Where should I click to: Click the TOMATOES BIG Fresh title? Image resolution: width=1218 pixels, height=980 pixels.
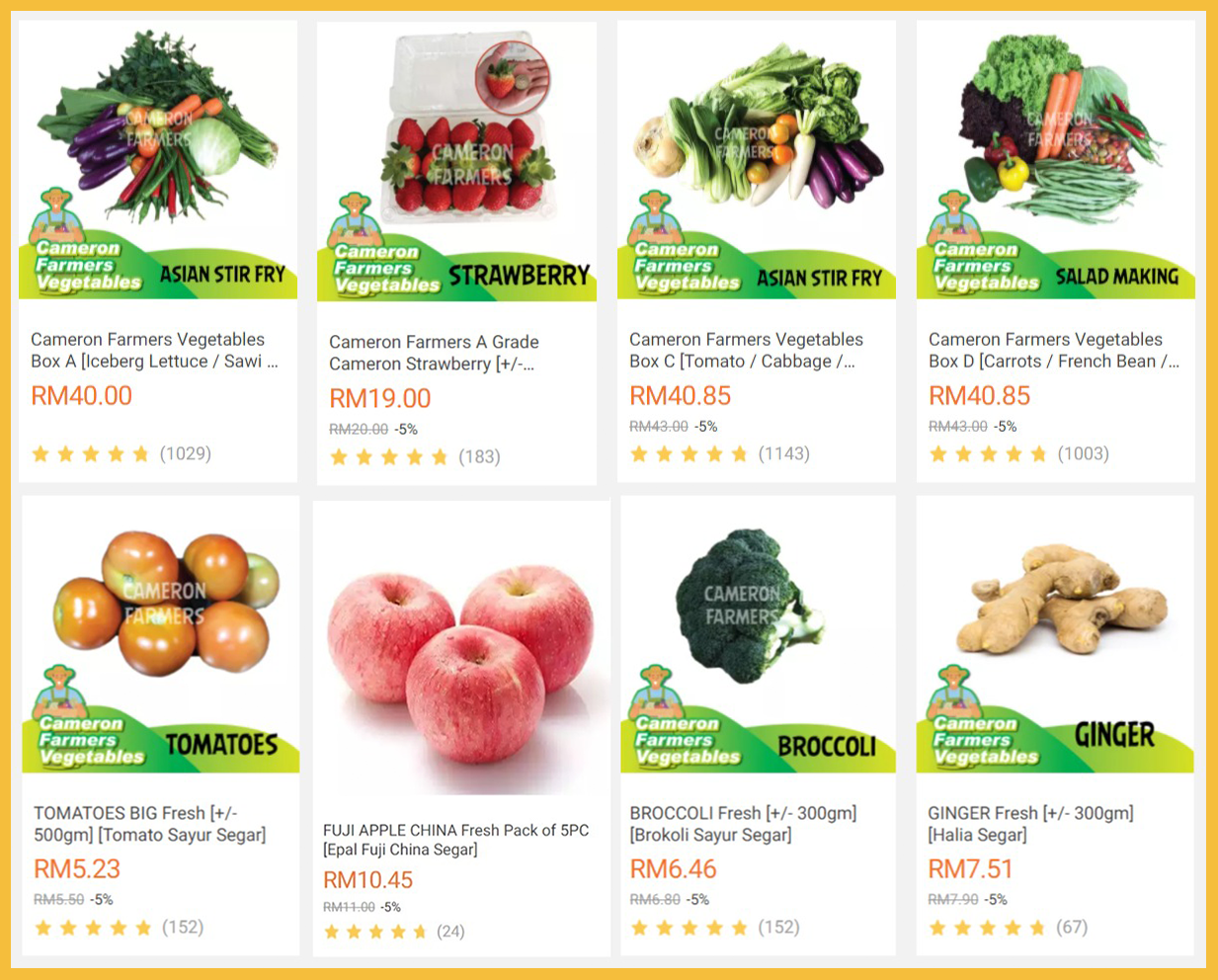(x=150, y=824)
